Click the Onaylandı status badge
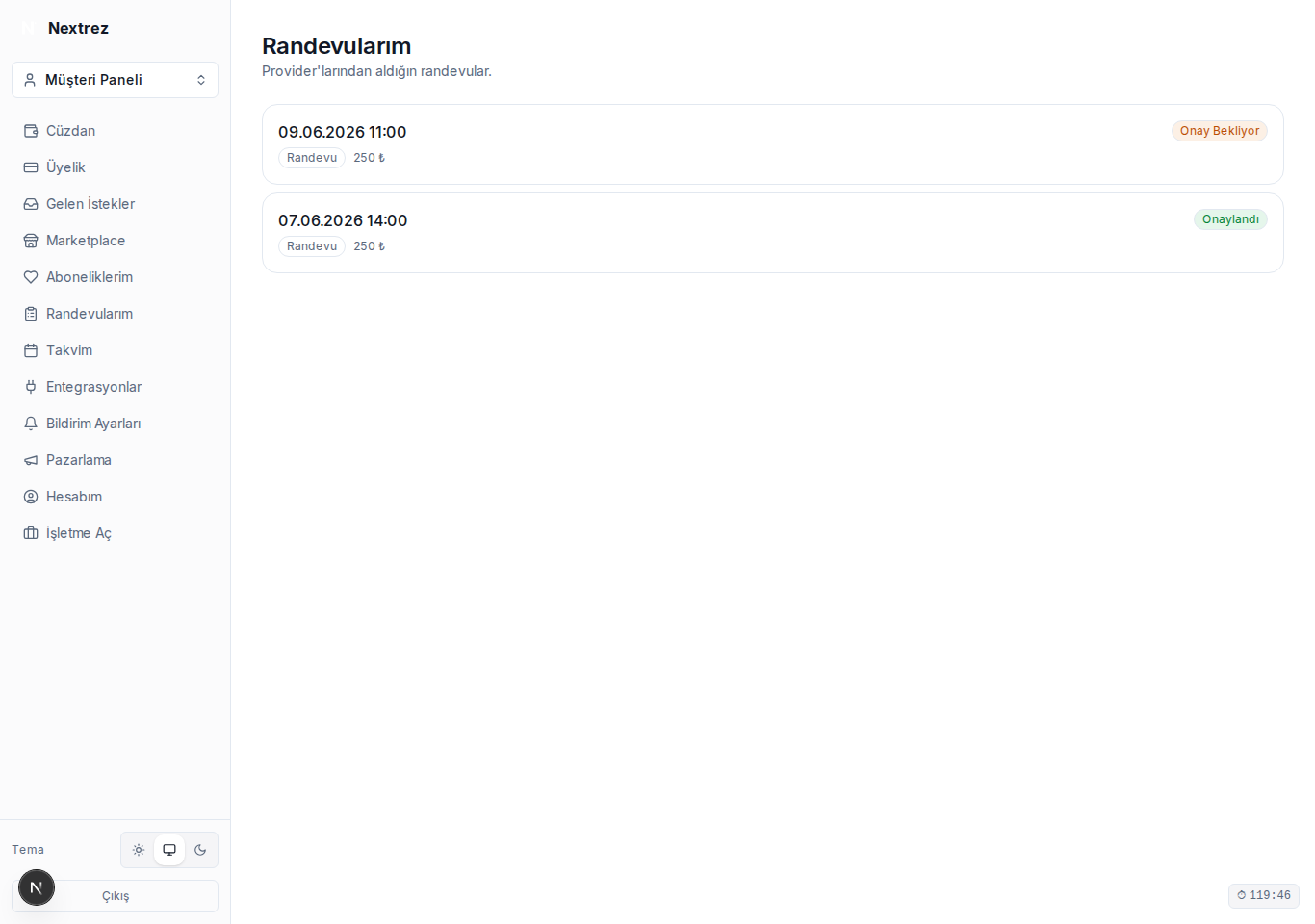The height and width of the screenshot is (924, 1315). click(1230, 219)
